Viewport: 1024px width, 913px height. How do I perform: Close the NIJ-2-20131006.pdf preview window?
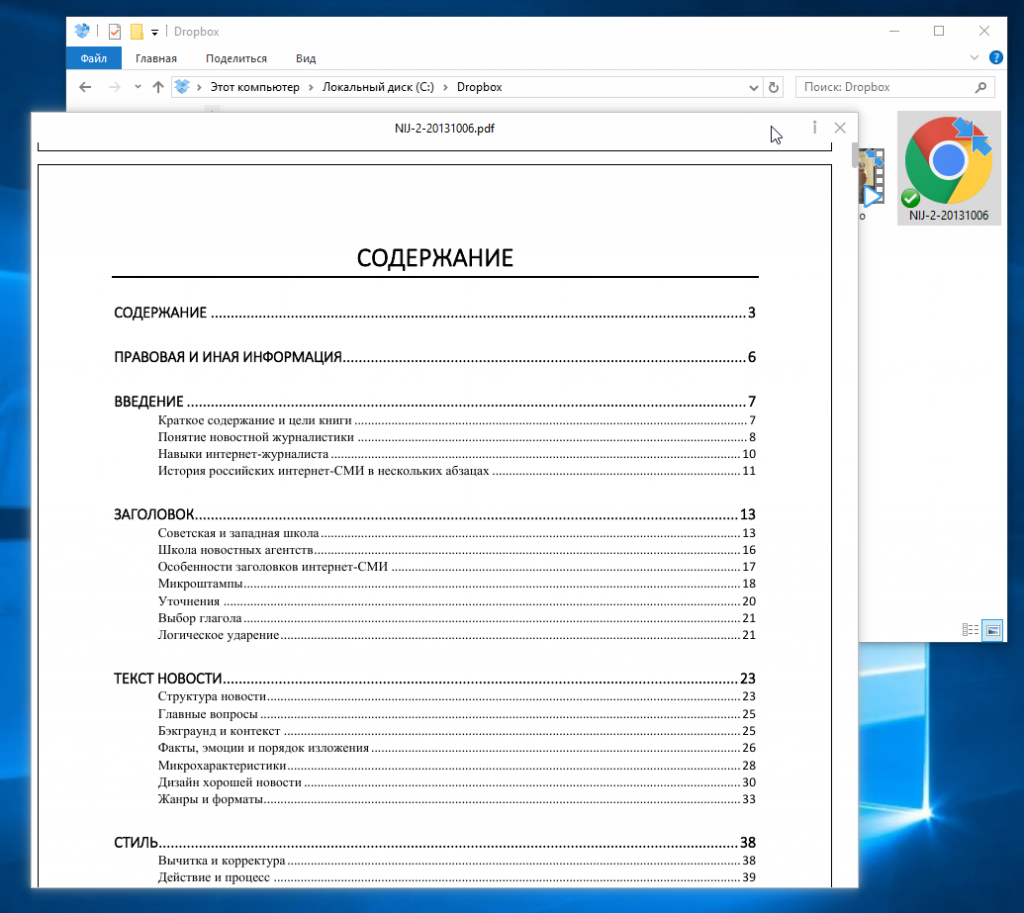[840, 128]
